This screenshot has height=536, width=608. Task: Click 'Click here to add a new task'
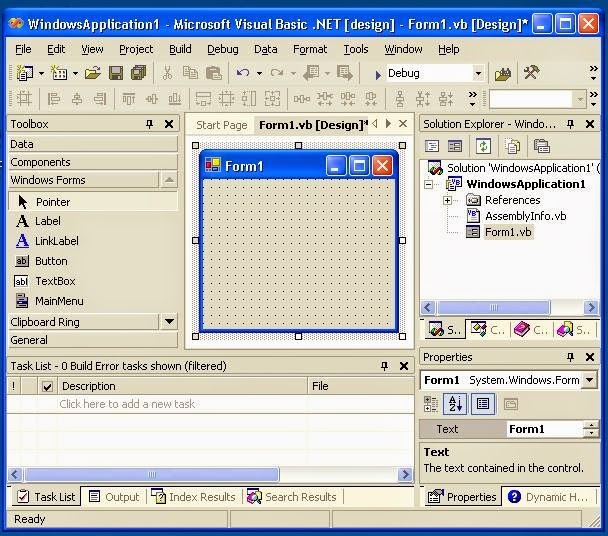point(127,404)
